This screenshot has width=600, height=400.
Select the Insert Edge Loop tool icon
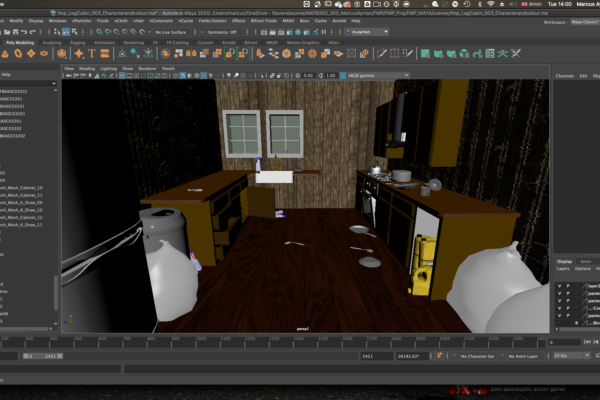[x=394, y=54]
